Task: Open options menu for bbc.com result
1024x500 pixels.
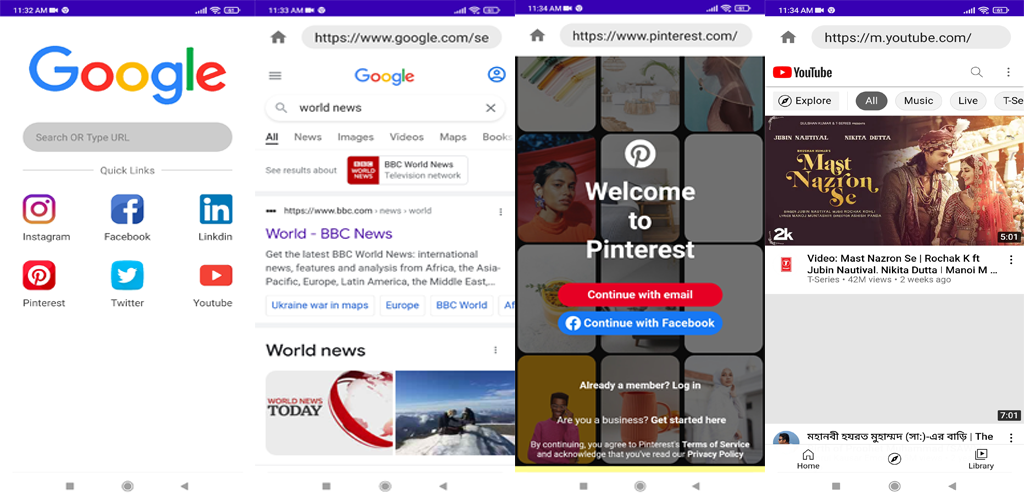Action: 500,211
